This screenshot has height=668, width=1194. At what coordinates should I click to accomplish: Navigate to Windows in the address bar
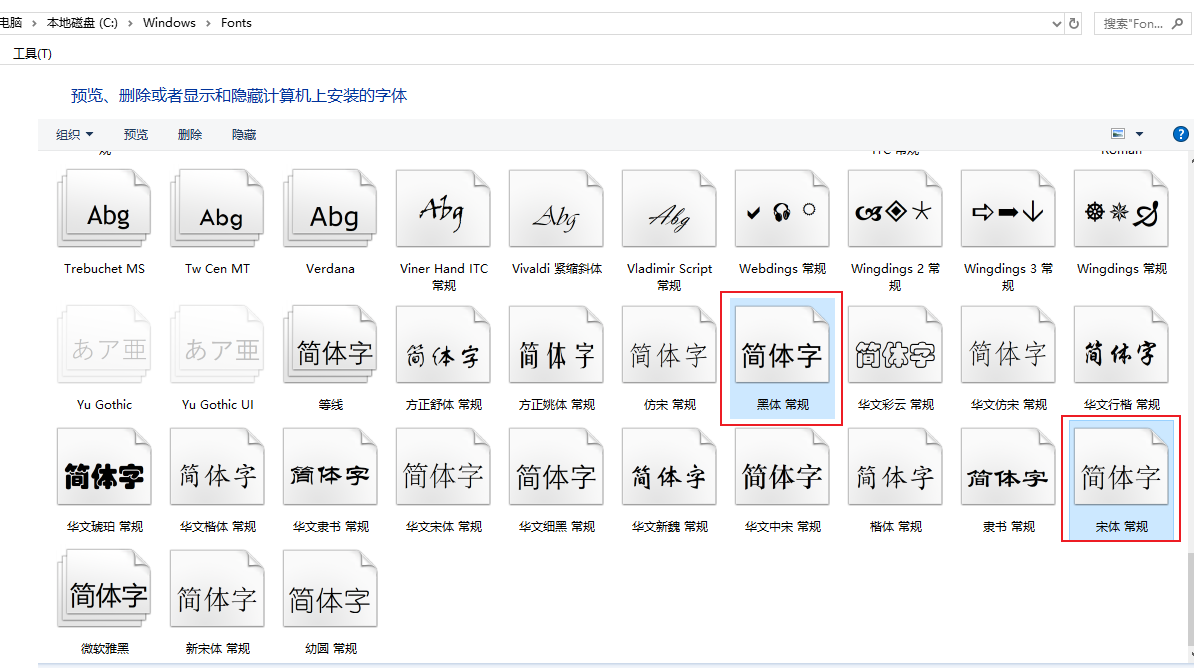[x=169, y=23]
